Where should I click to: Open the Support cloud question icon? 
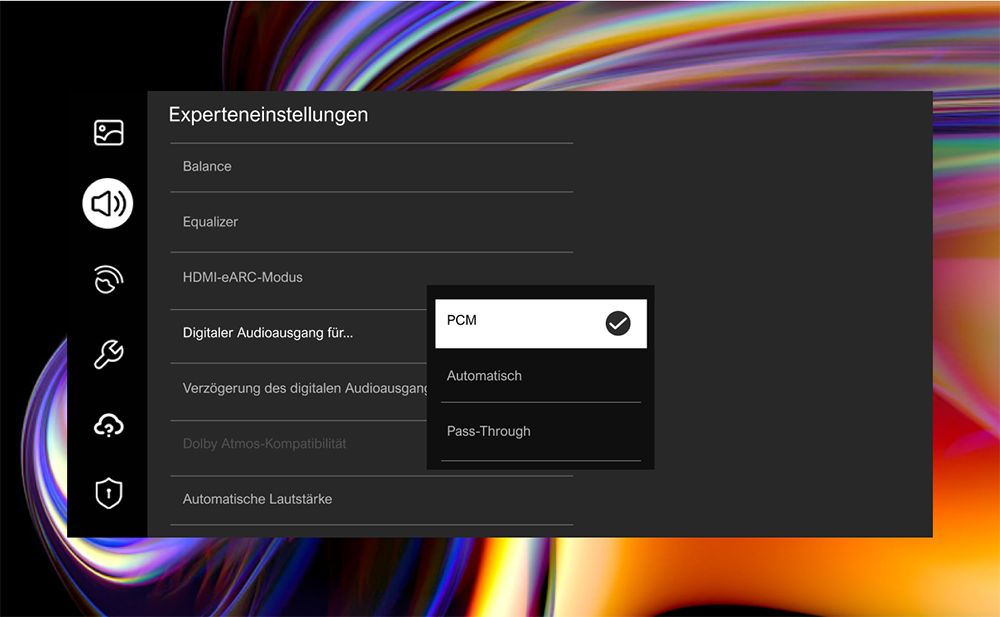108,426
